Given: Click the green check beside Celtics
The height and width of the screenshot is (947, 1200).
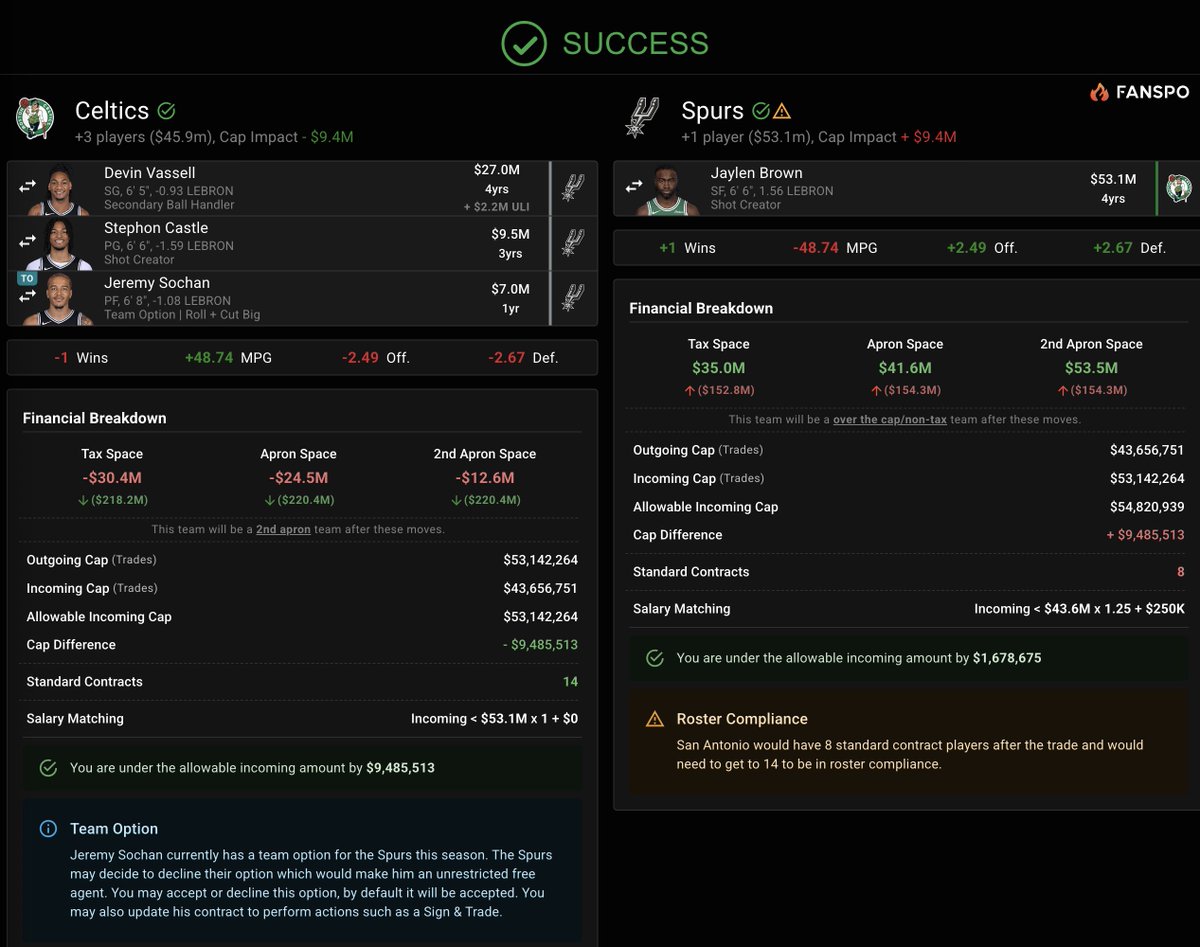Looking at the screenshot, I should (x=167, y=111).
